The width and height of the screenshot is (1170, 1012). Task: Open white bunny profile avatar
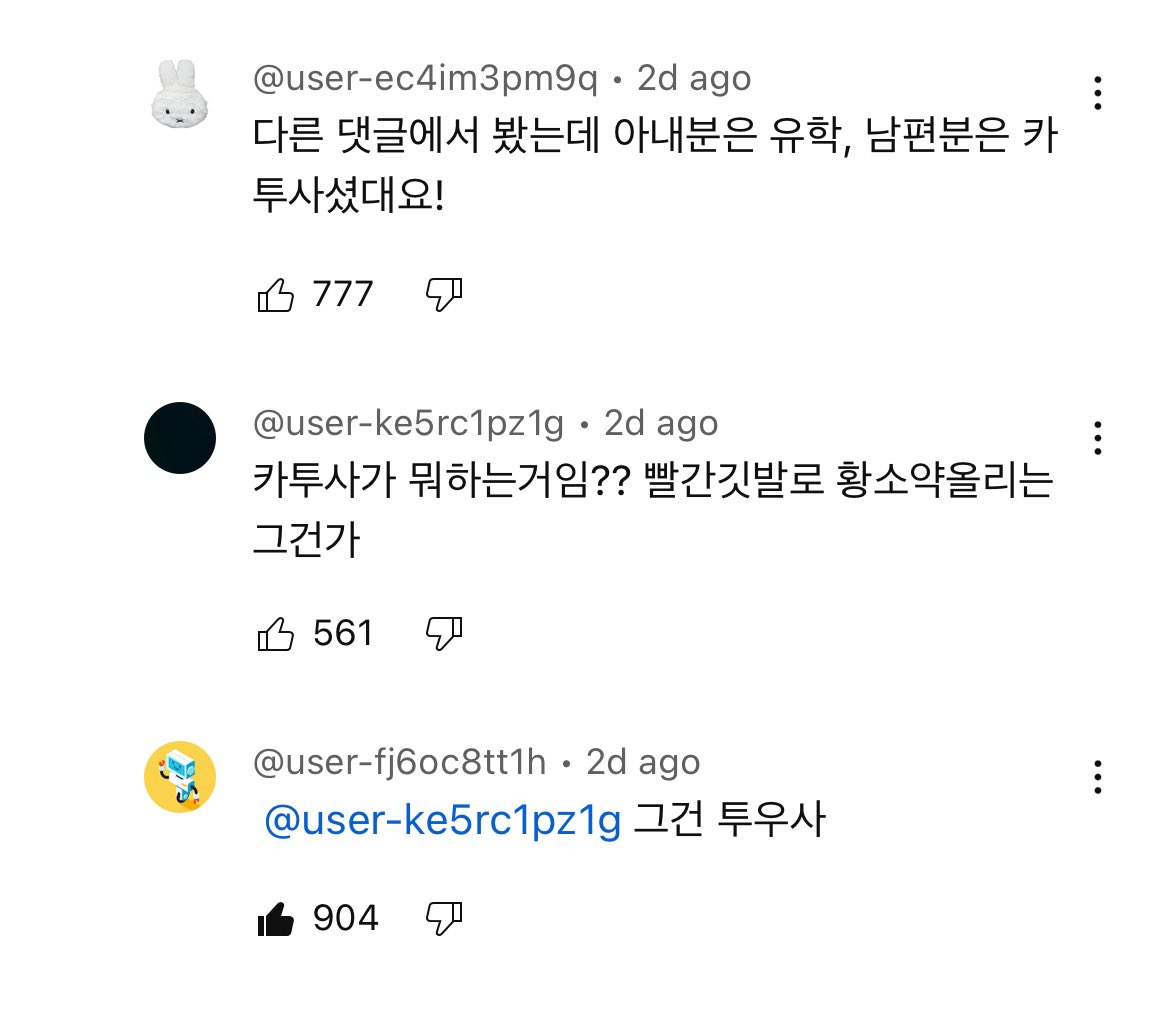point(180,93)
